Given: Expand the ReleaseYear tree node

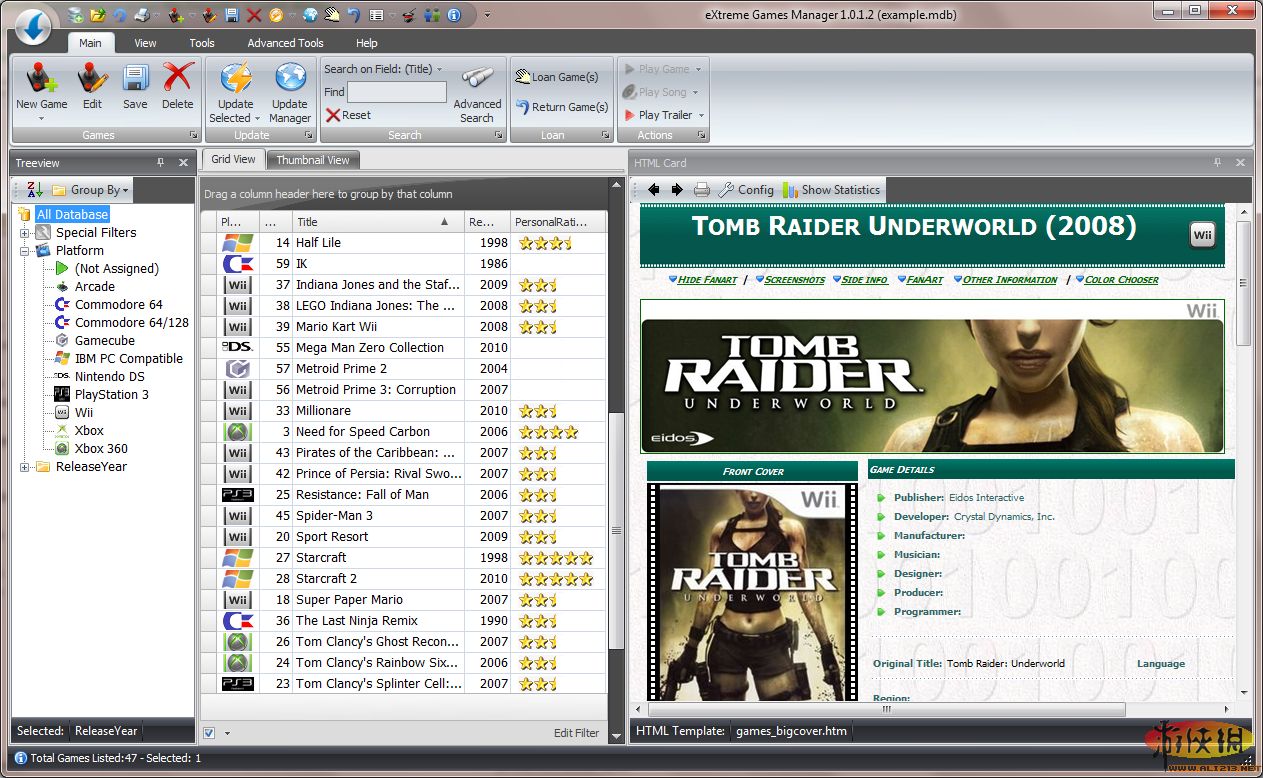Looking at the screenshot, I should (25, 467).
